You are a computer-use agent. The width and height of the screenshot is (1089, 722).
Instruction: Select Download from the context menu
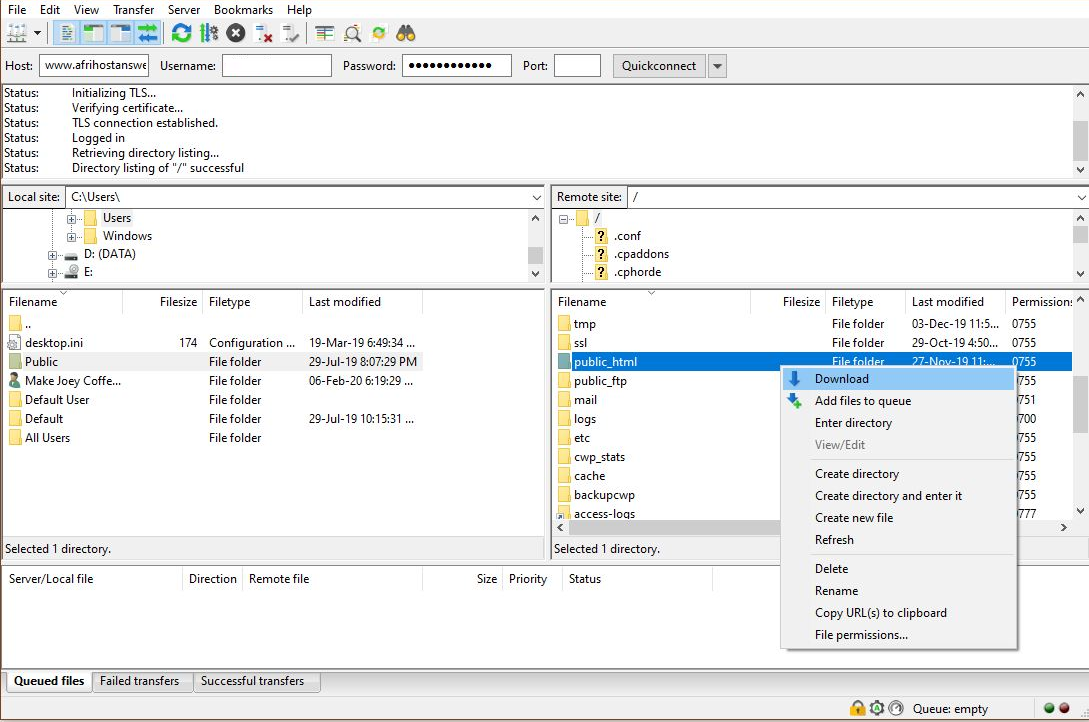[x=841, y=379]
